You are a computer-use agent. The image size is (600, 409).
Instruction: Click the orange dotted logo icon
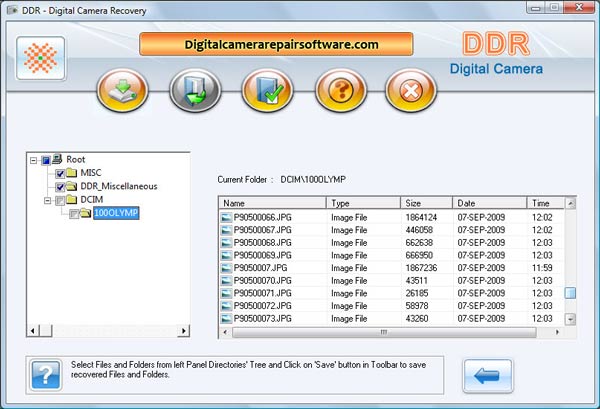pos(41,58)
